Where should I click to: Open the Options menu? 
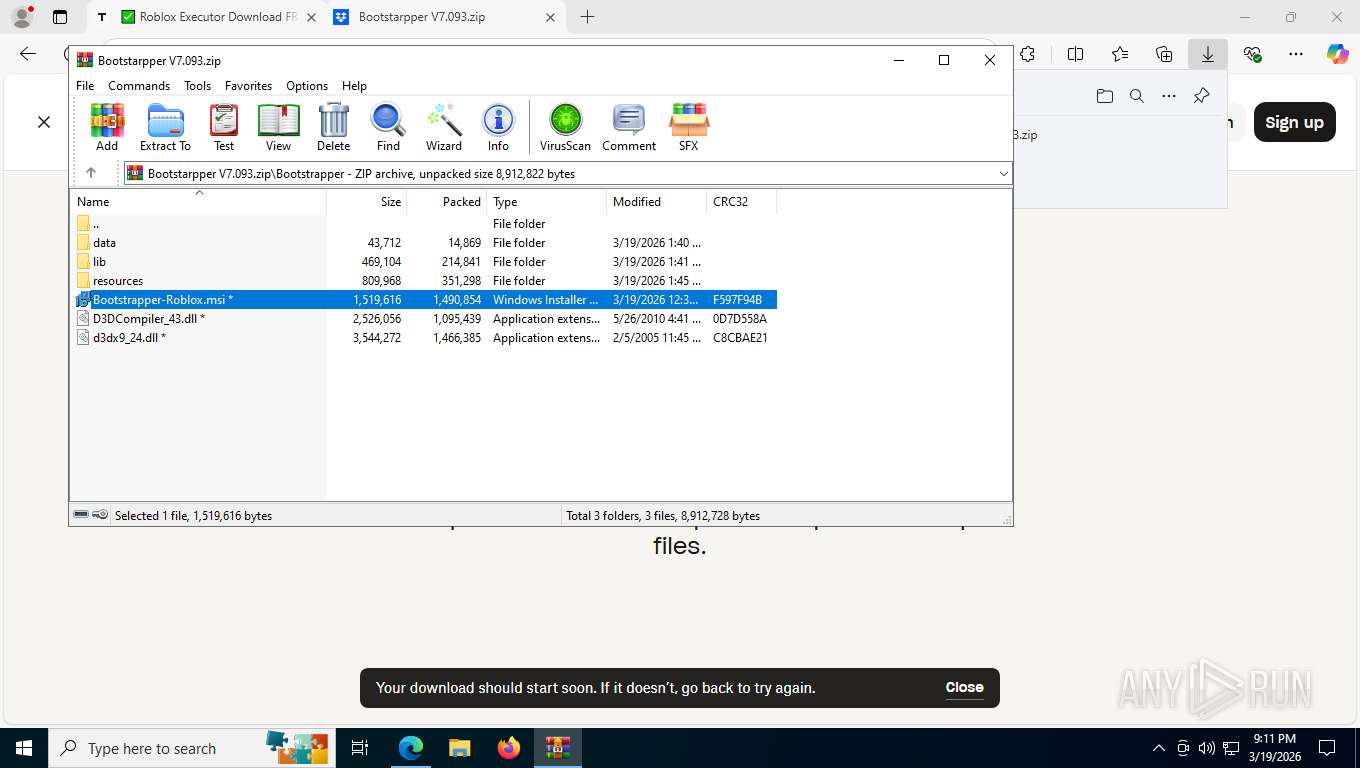pos(307,86)
